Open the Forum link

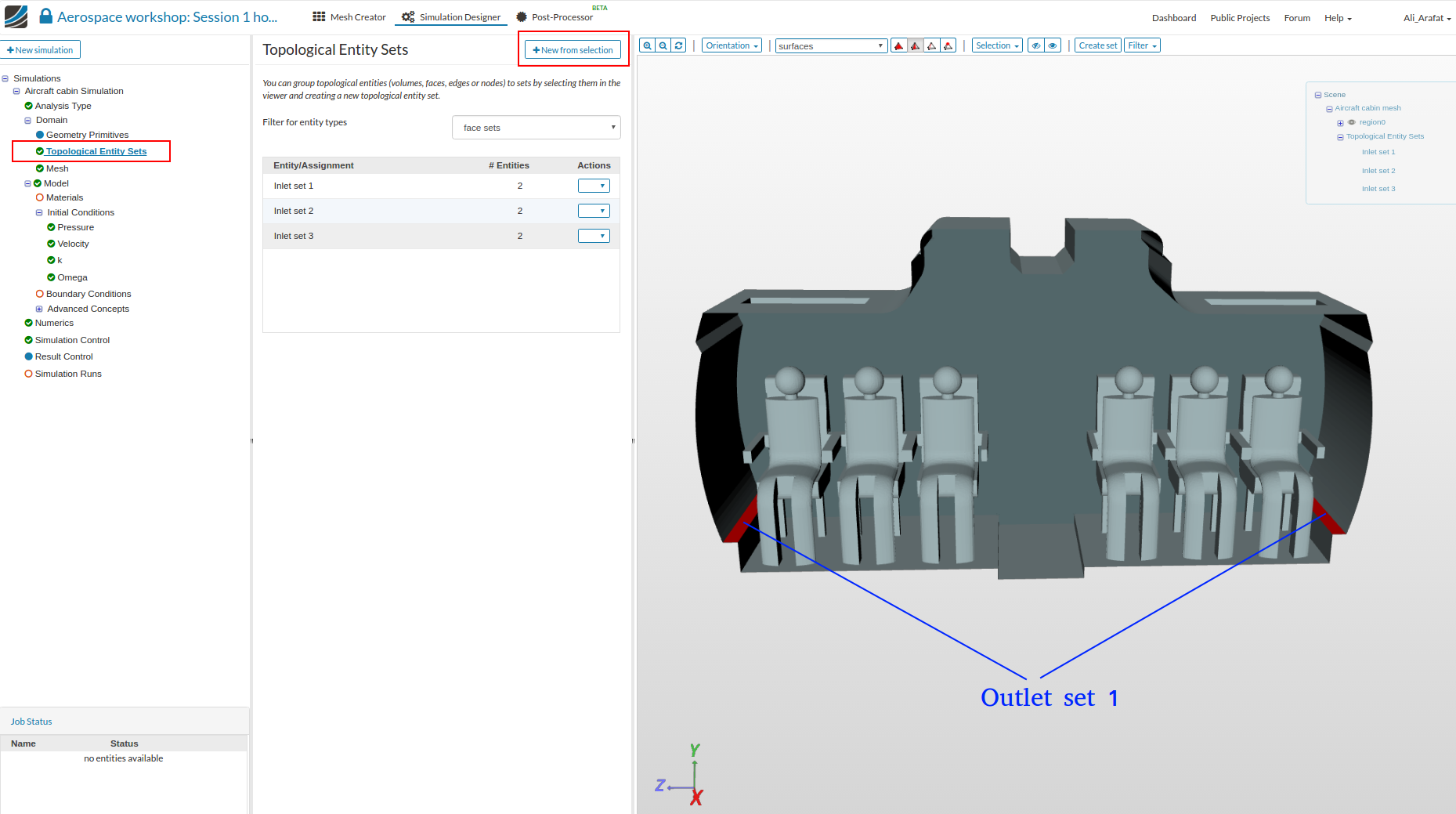coord(1297,18)
